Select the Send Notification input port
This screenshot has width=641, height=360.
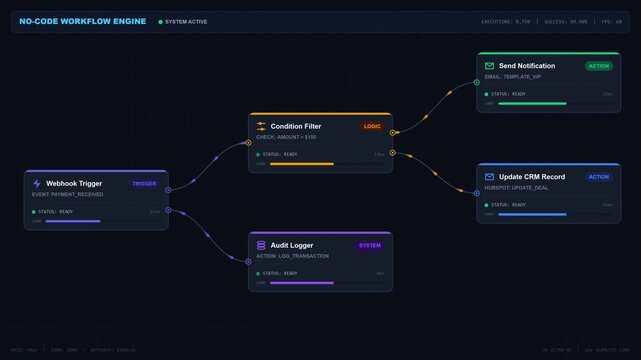[477, 82]
